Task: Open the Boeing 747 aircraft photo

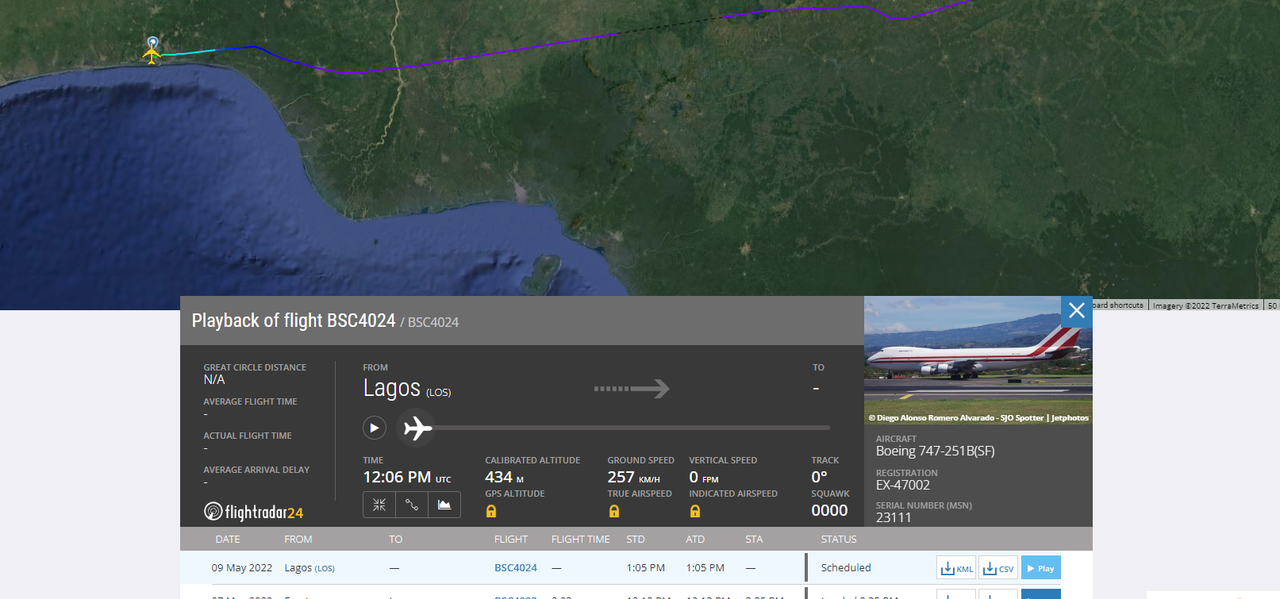Action: click(978, 360)
